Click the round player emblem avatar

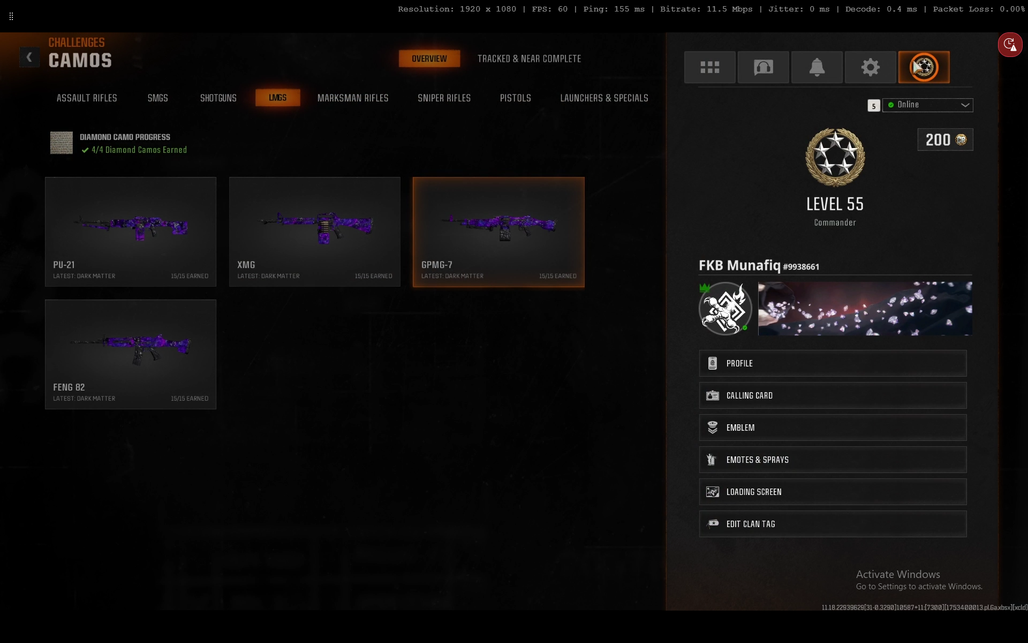point(724,308)
